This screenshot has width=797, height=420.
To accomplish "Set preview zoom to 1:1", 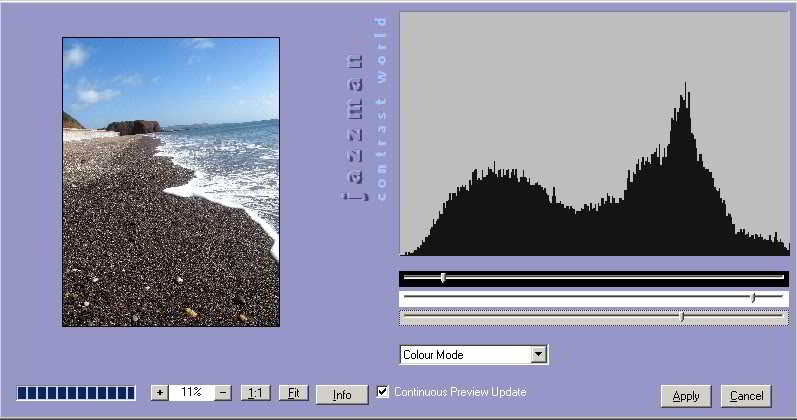I will [256, 393].
